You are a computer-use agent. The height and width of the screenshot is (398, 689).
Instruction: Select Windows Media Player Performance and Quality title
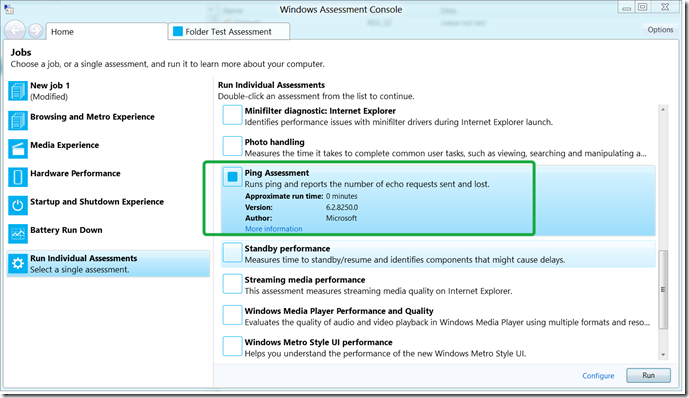339,311
